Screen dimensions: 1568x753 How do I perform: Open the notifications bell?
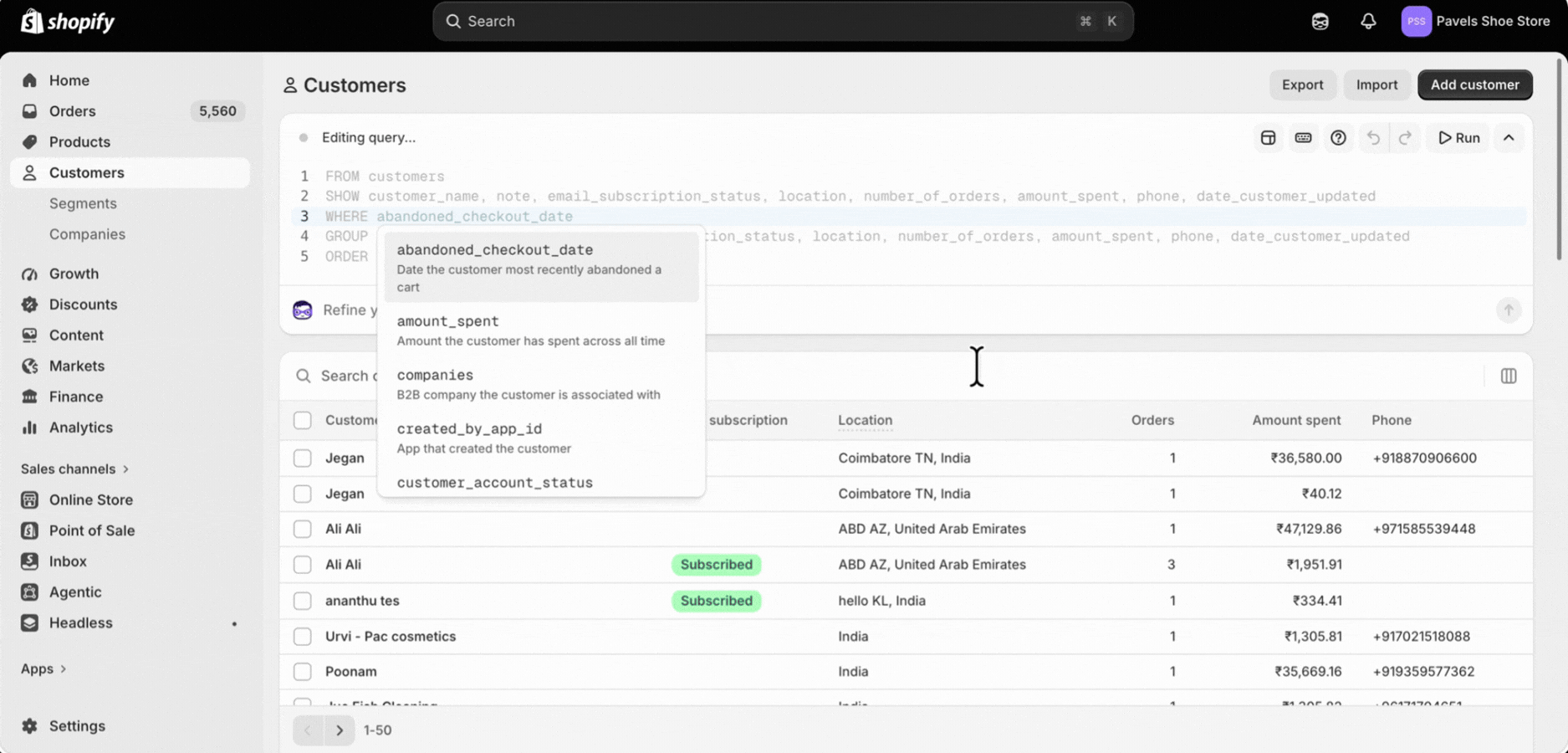pos(1368,22)
